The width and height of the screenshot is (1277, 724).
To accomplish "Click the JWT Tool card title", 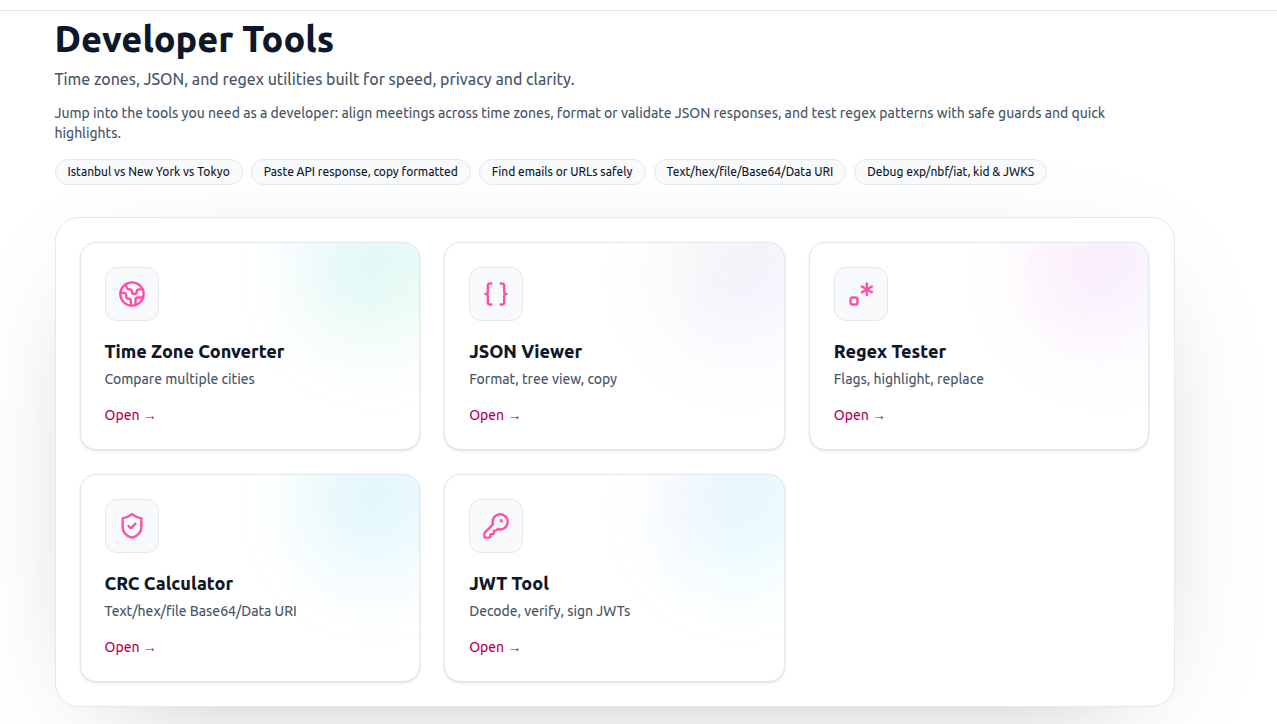I will pyautogui.click(x=509, y=583).
